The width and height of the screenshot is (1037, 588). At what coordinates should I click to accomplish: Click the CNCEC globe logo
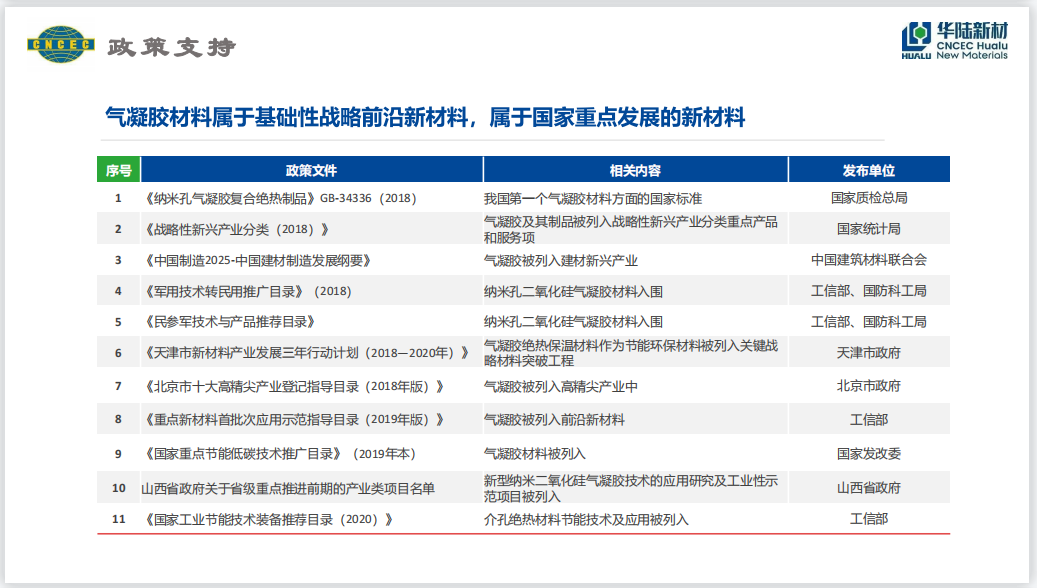[x=60, y=45]
